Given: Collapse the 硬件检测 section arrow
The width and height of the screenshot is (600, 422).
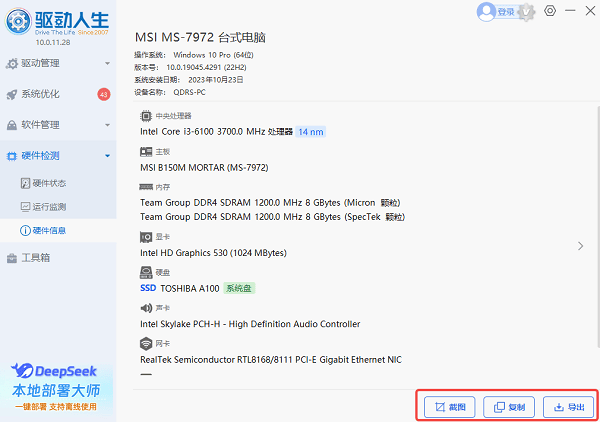Looking at the screenshot, I should coord(107,155).
